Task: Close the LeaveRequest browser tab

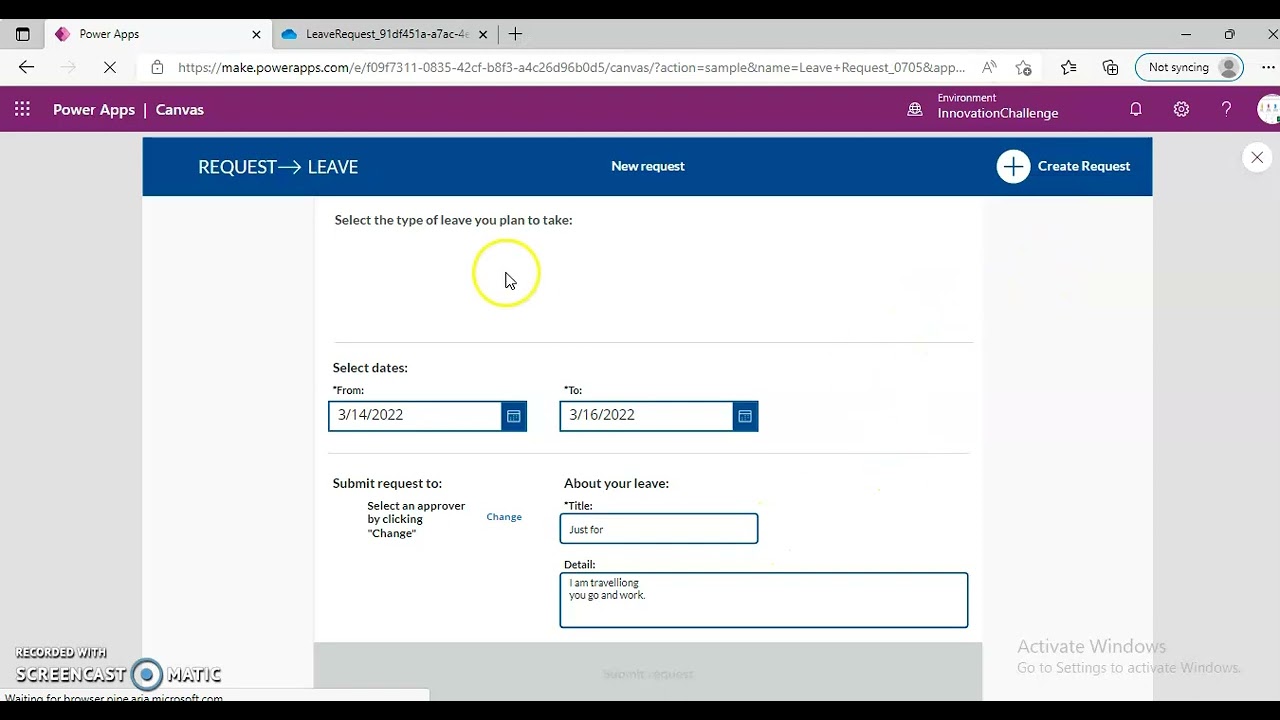Action: pos(483,34)
